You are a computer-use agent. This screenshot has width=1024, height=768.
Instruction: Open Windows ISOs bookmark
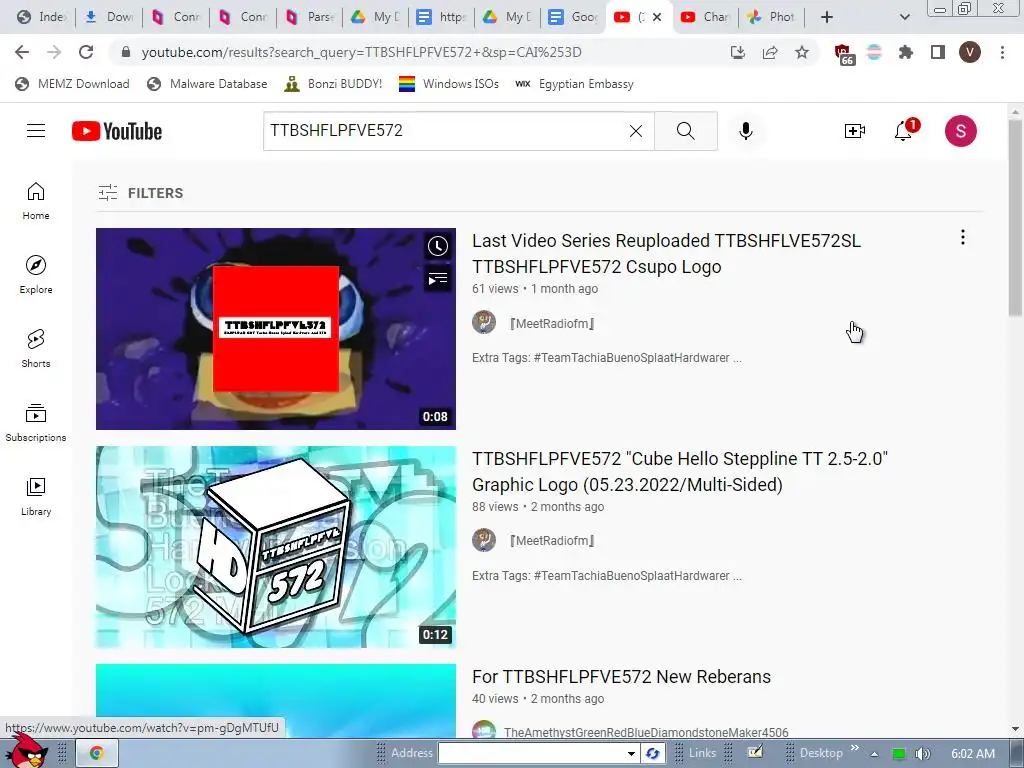[449, 84]
